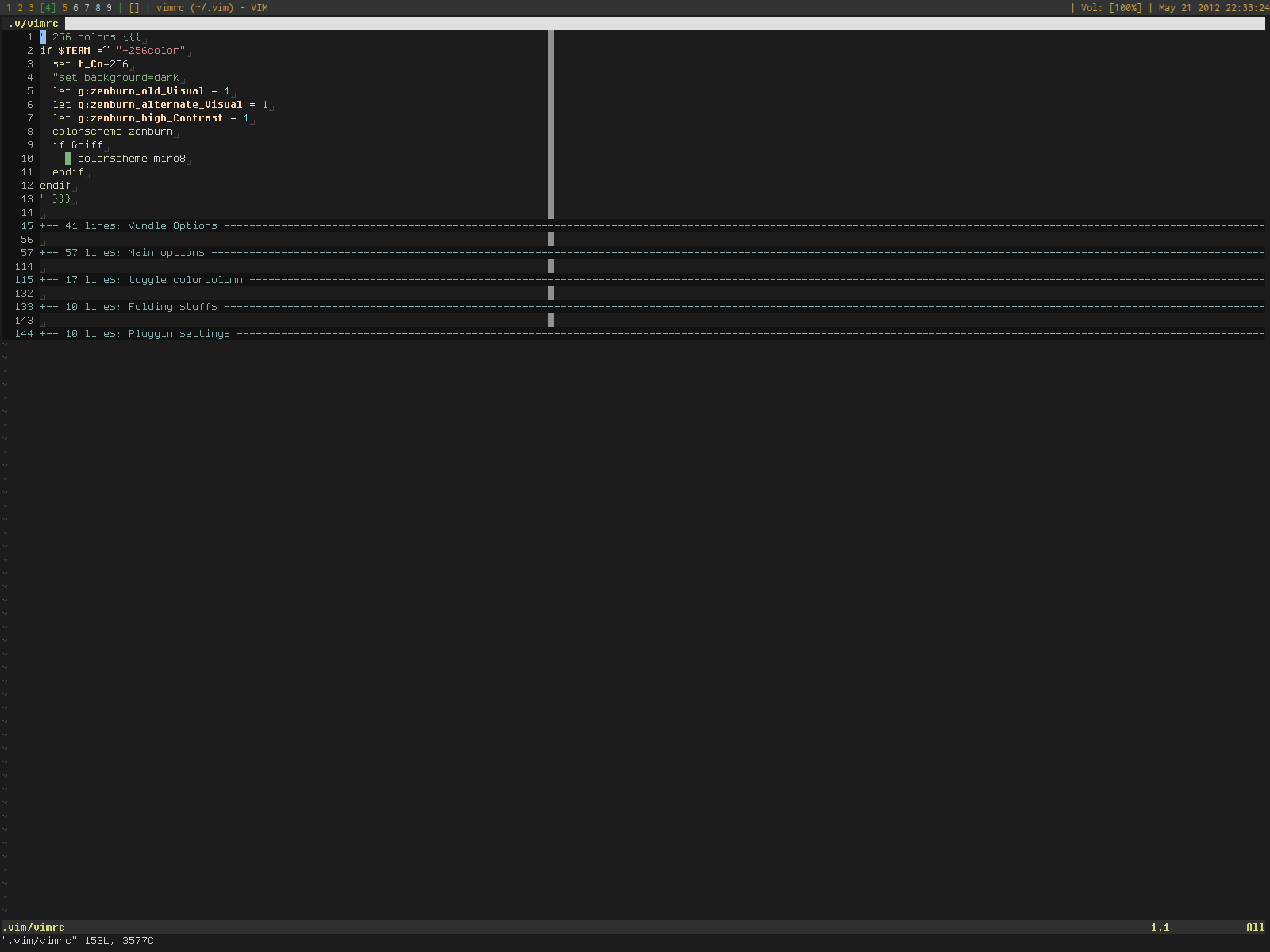Click the endif on line 12
The height and width of the screenshot is (952, 1270).
[x=56, y=186]
